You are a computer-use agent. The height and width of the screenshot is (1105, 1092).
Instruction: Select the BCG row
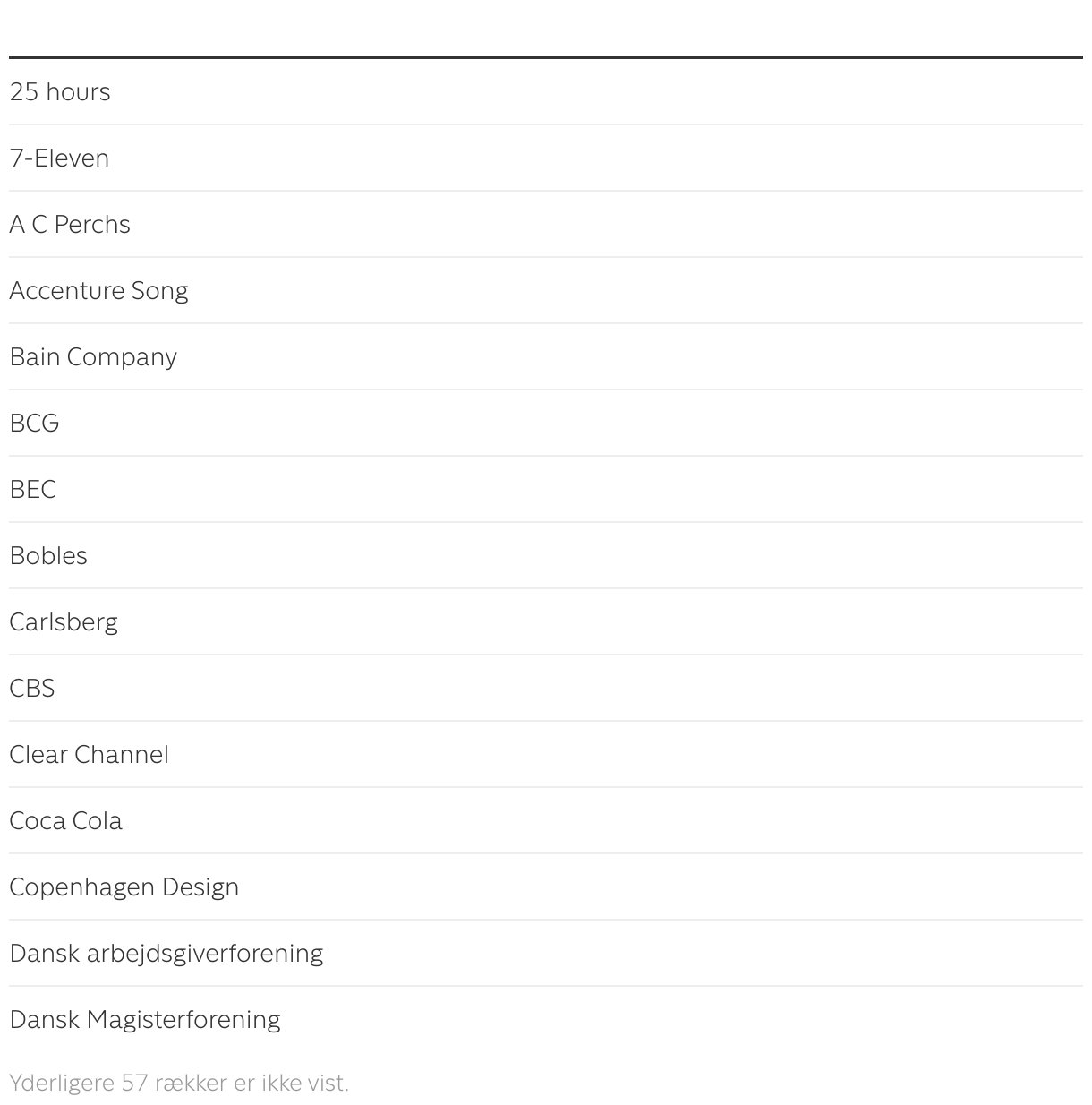pos(34,423)
